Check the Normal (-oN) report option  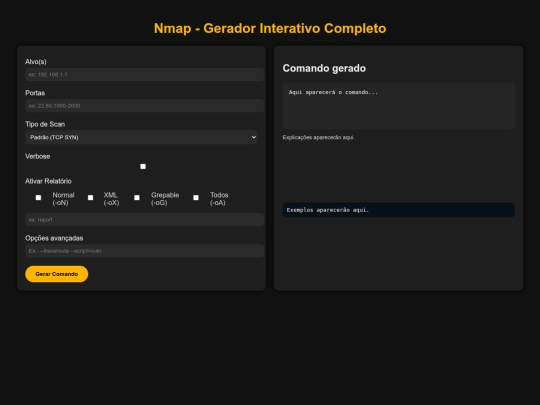tap(38, 198)
